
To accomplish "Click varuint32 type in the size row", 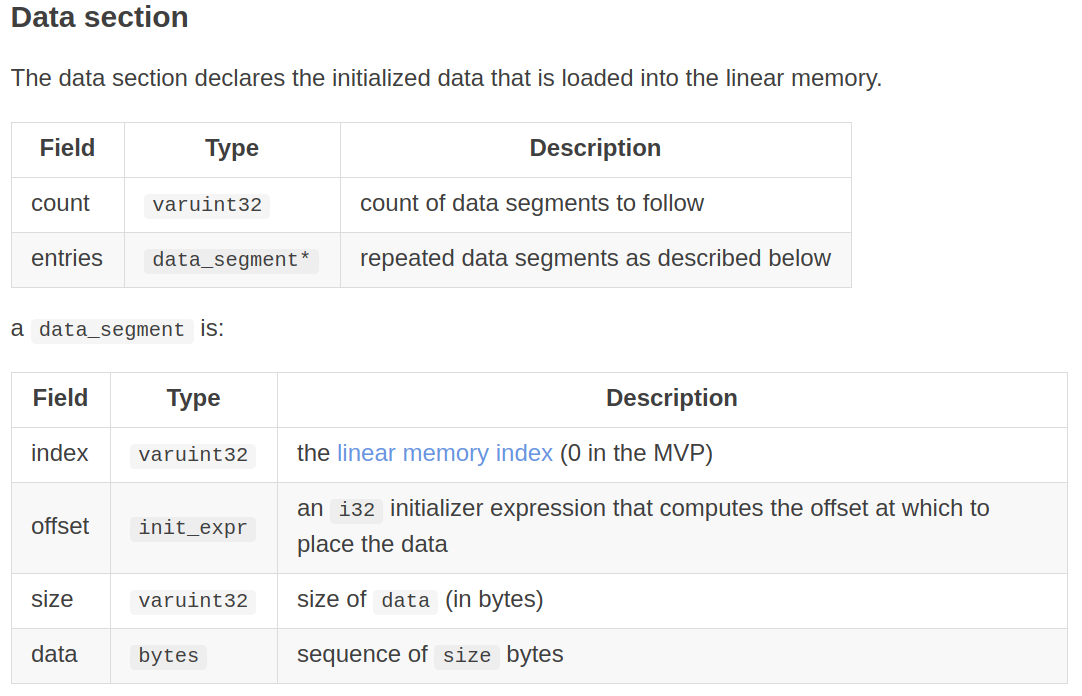I will pyautogui.click(x=192, y=601).
